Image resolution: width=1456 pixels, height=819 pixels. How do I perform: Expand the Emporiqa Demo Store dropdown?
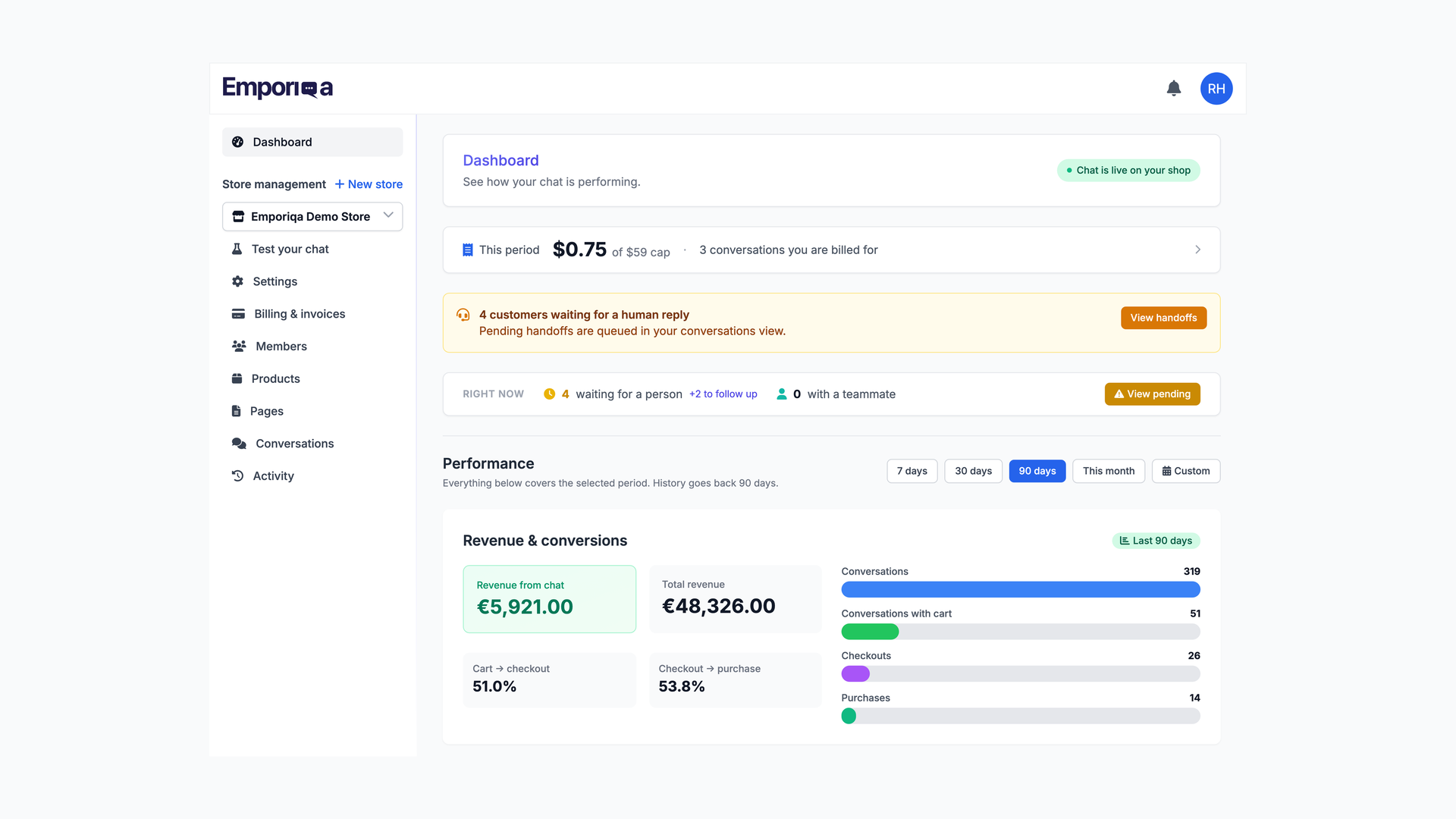(312, 216)
